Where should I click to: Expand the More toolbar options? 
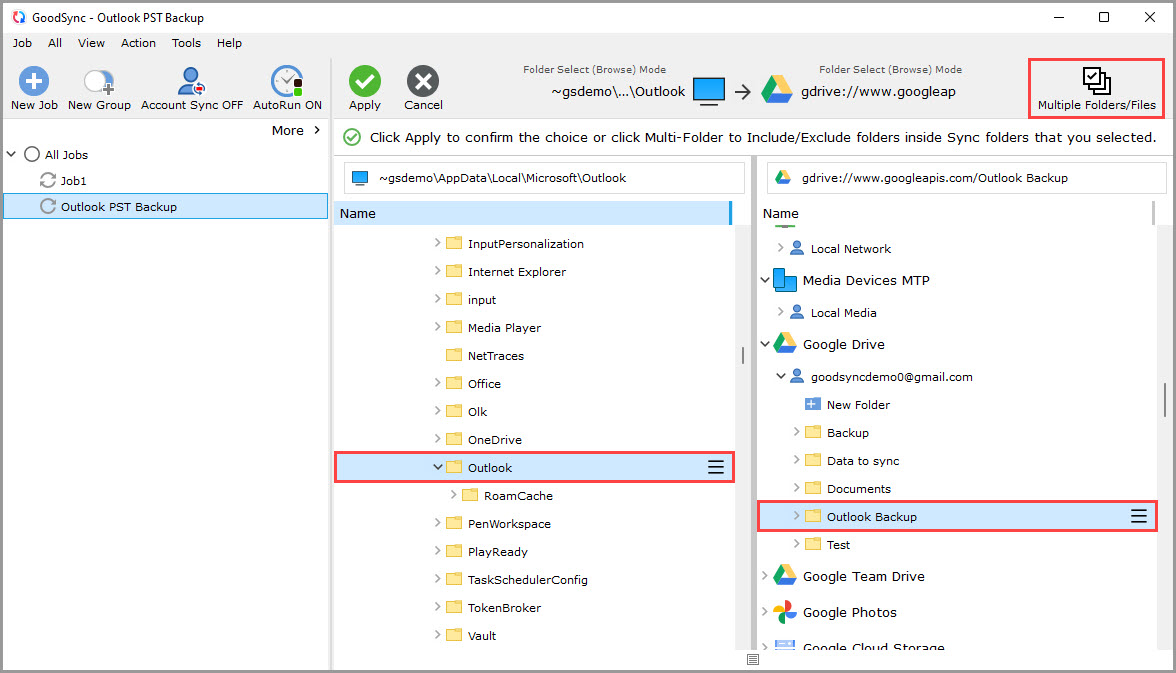296,130
